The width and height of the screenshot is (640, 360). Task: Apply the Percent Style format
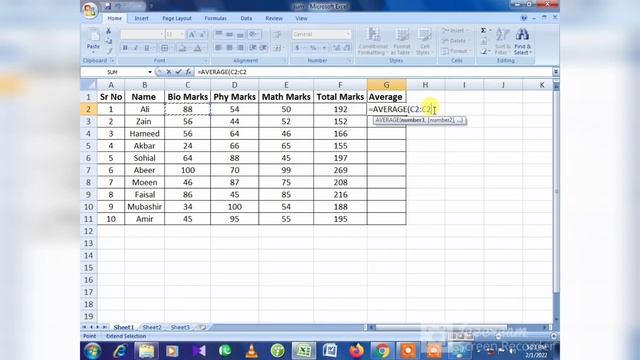(313, 48)
